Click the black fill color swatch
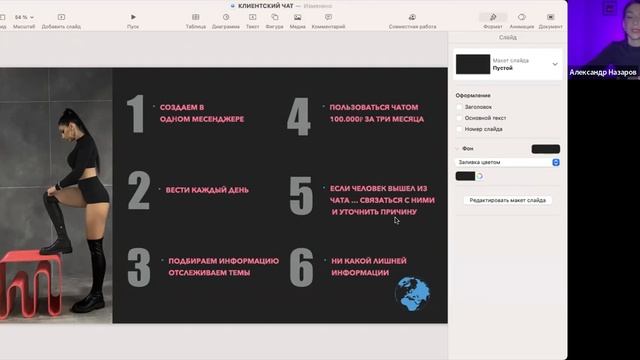Viewport: 640px width, 360px height. (x=465, y=176)
